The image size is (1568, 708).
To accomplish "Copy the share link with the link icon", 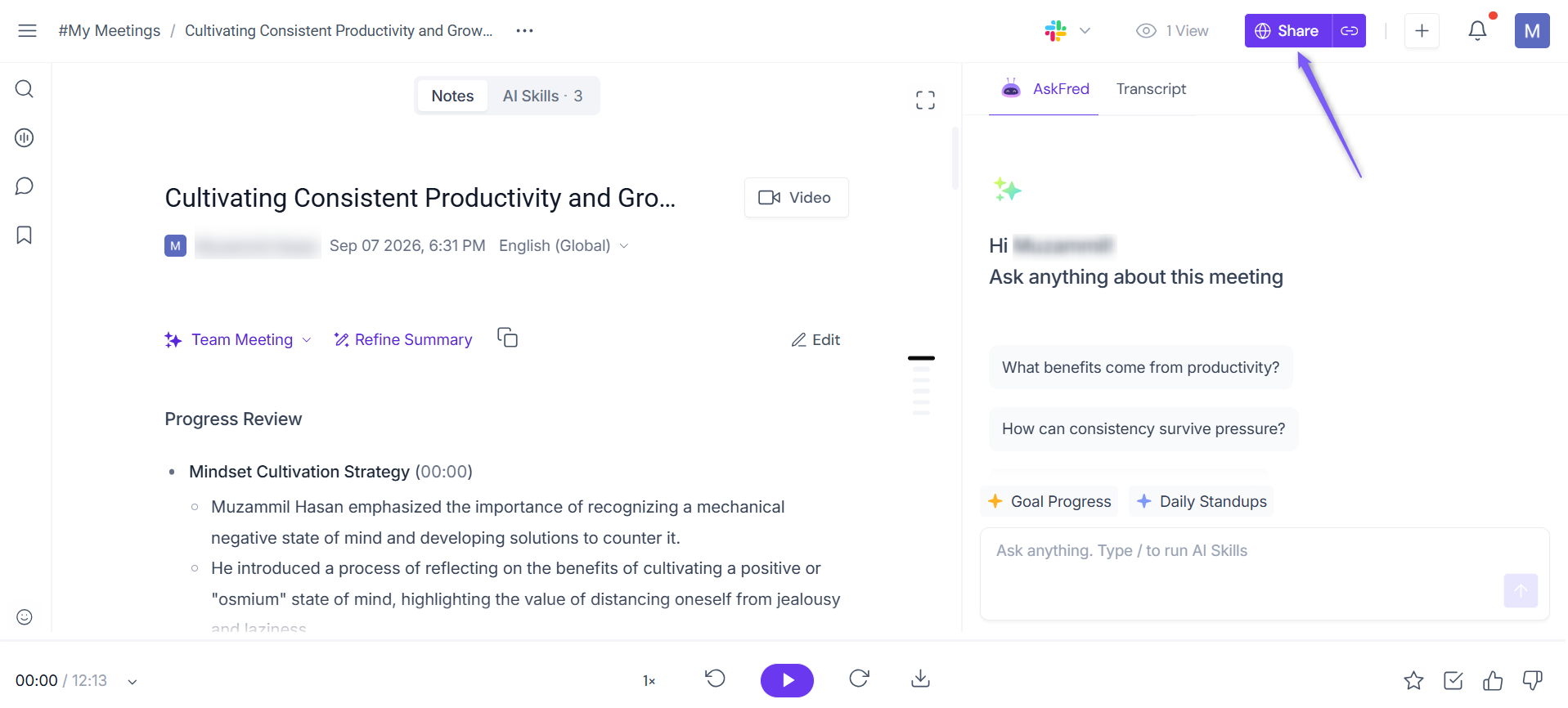I will 1350,31.
